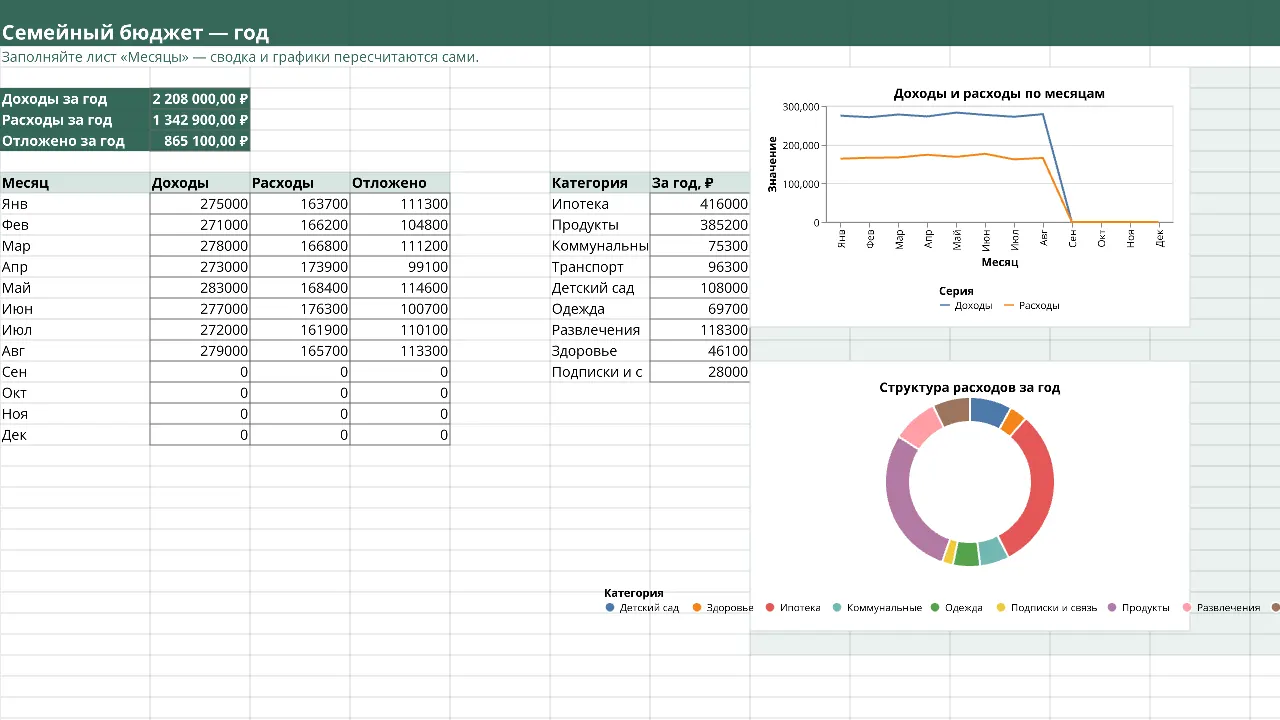Click the teal 'Коммунальные' legend entry
Viewport: 1280px width, 720px height.
click(877, 608)
